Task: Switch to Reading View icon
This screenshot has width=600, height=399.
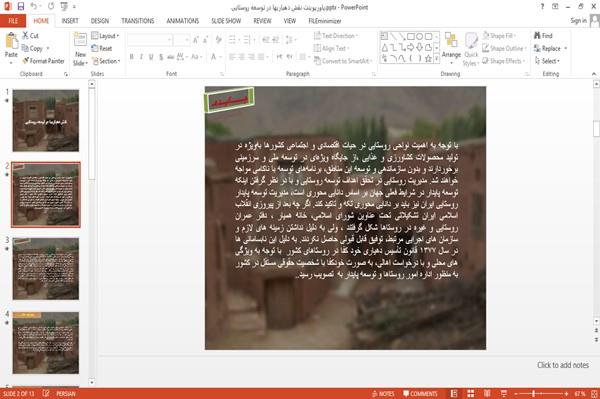Action: click(487, 394)
